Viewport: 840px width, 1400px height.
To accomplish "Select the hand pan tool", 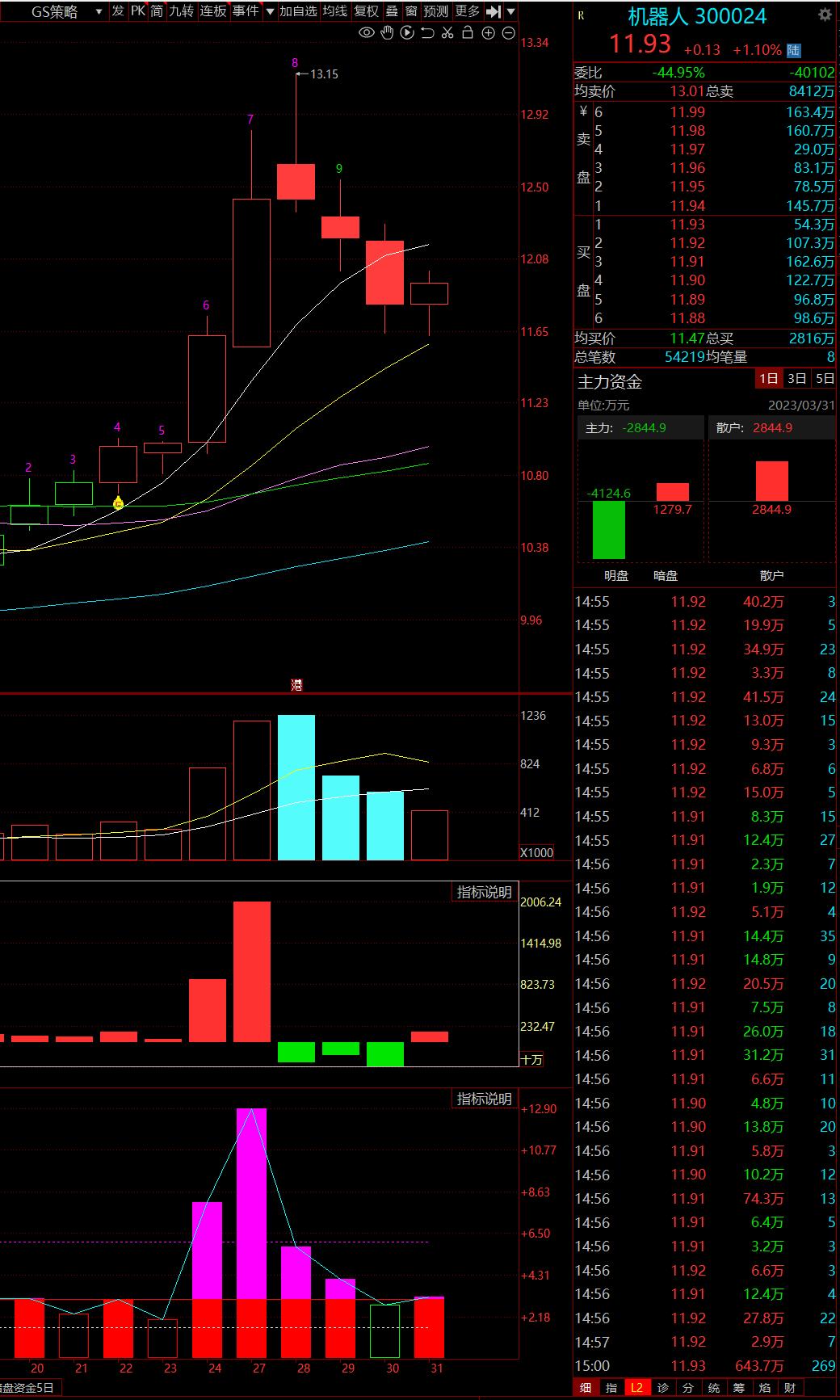I will [x=387, y=33].
